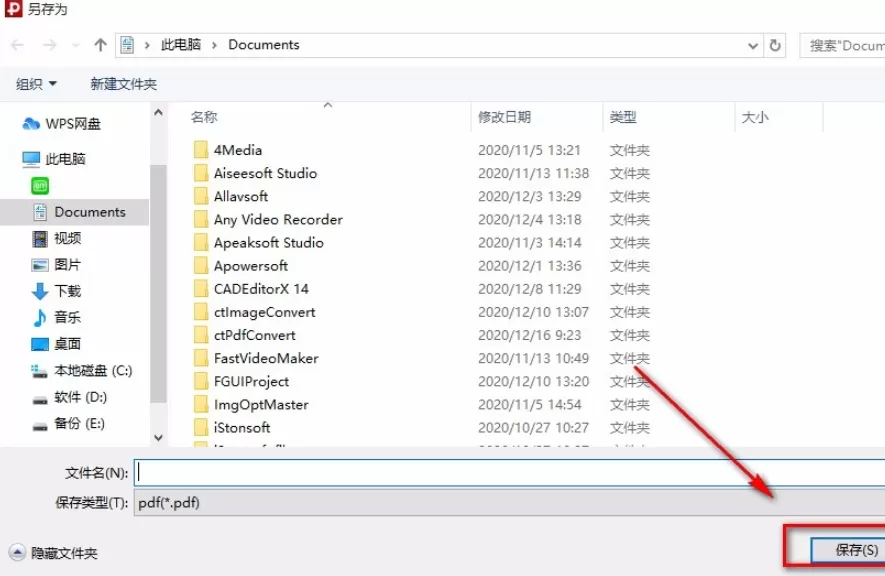Image resolution: width=885 pixels, height=576 pixels.
Task: Click folder icon of ImgOptMaster
Action: pos(200,404)
